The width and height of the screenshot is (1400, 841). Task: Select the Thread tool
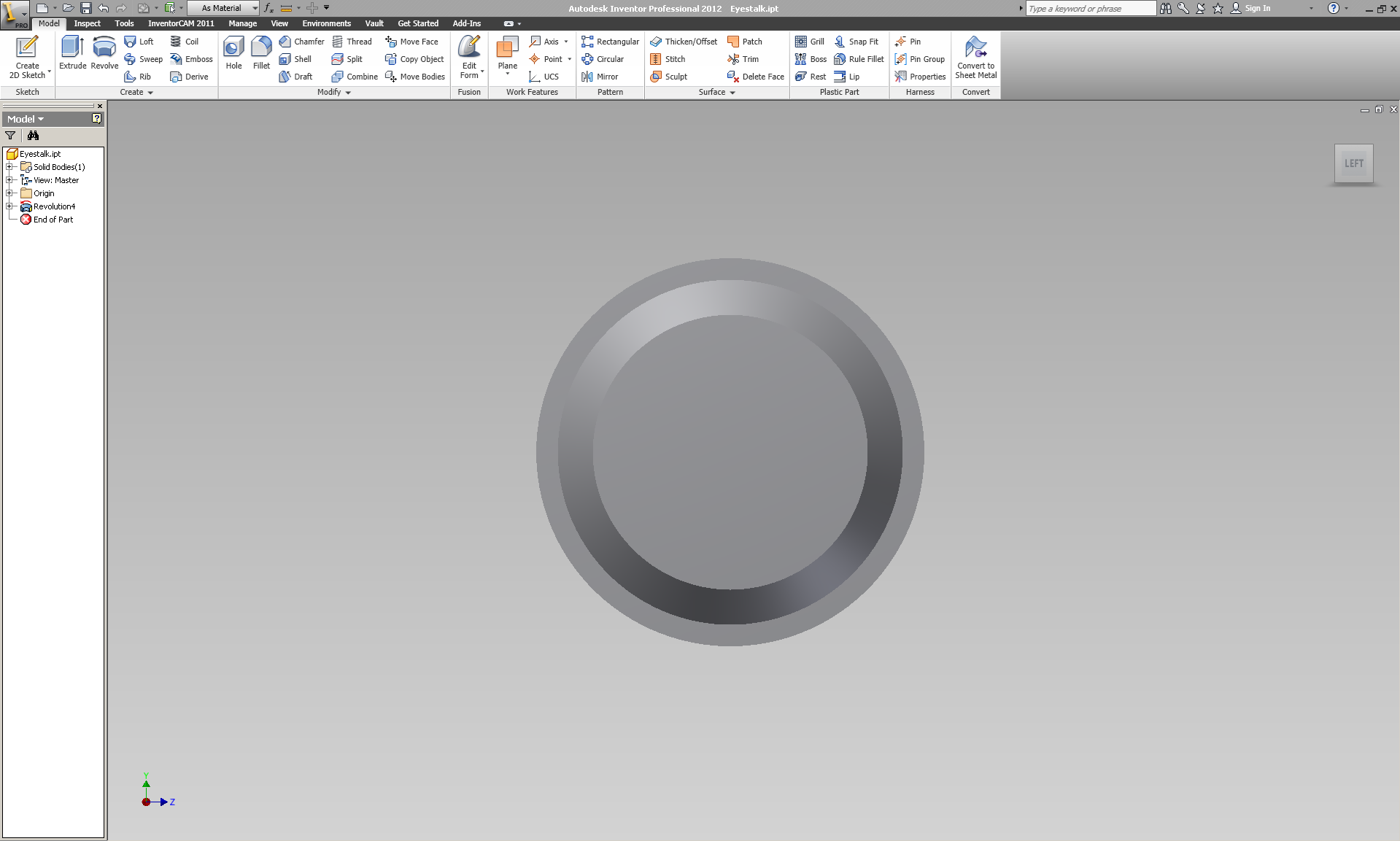click(352, 42)
